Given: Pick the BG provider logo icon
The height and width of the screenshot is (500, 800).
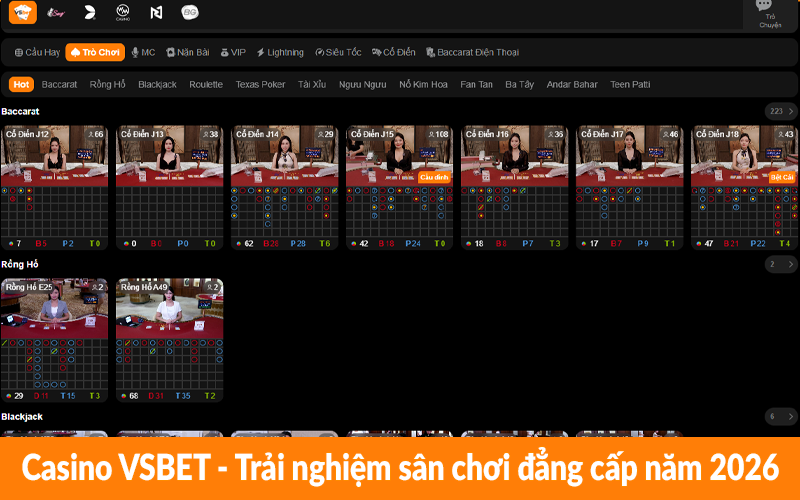Looking at the screenshot, I should tap(190, 12).
